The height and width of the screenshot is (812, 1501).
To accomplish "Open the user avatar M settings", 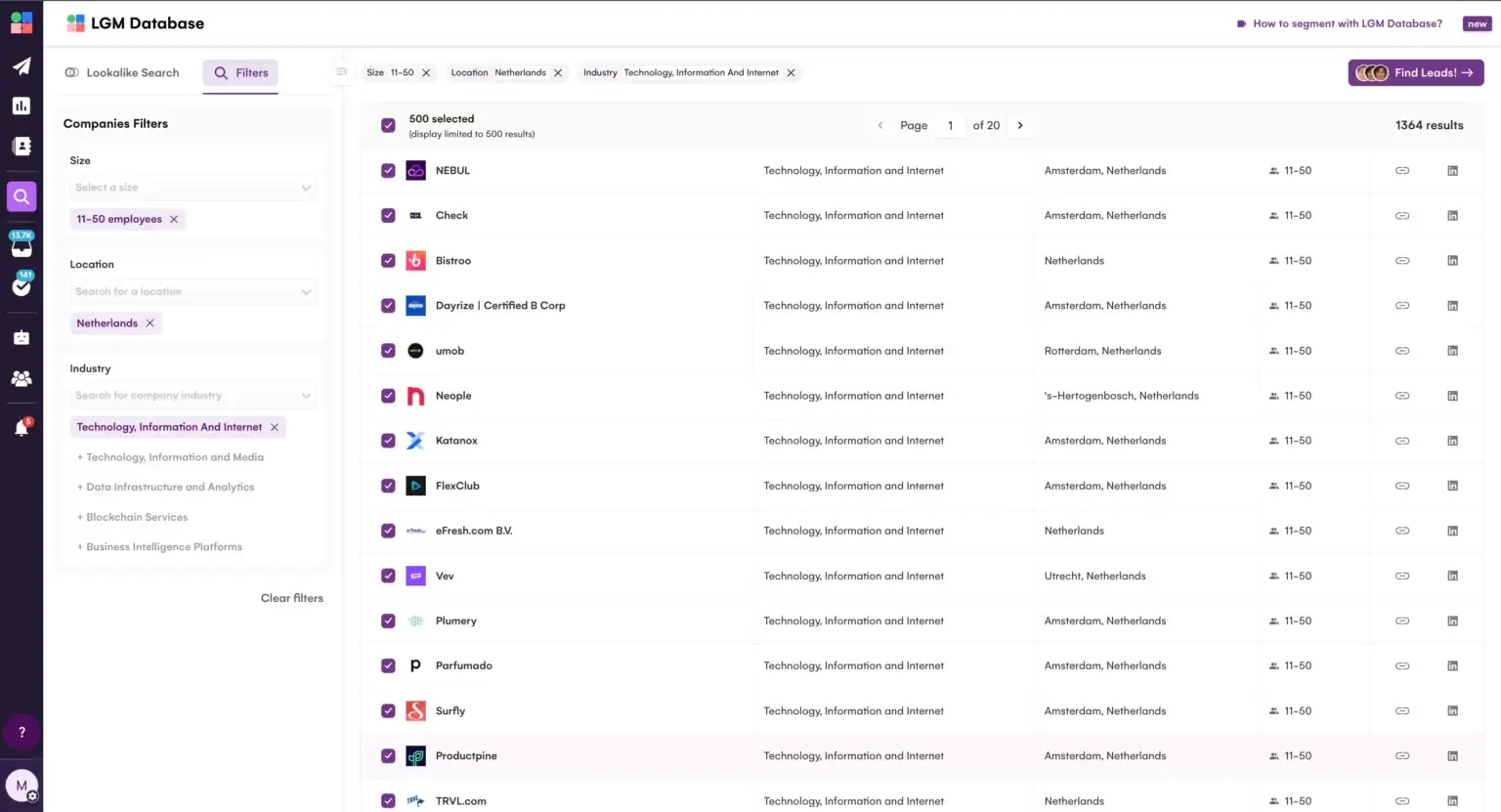I will tap(21, 786).
